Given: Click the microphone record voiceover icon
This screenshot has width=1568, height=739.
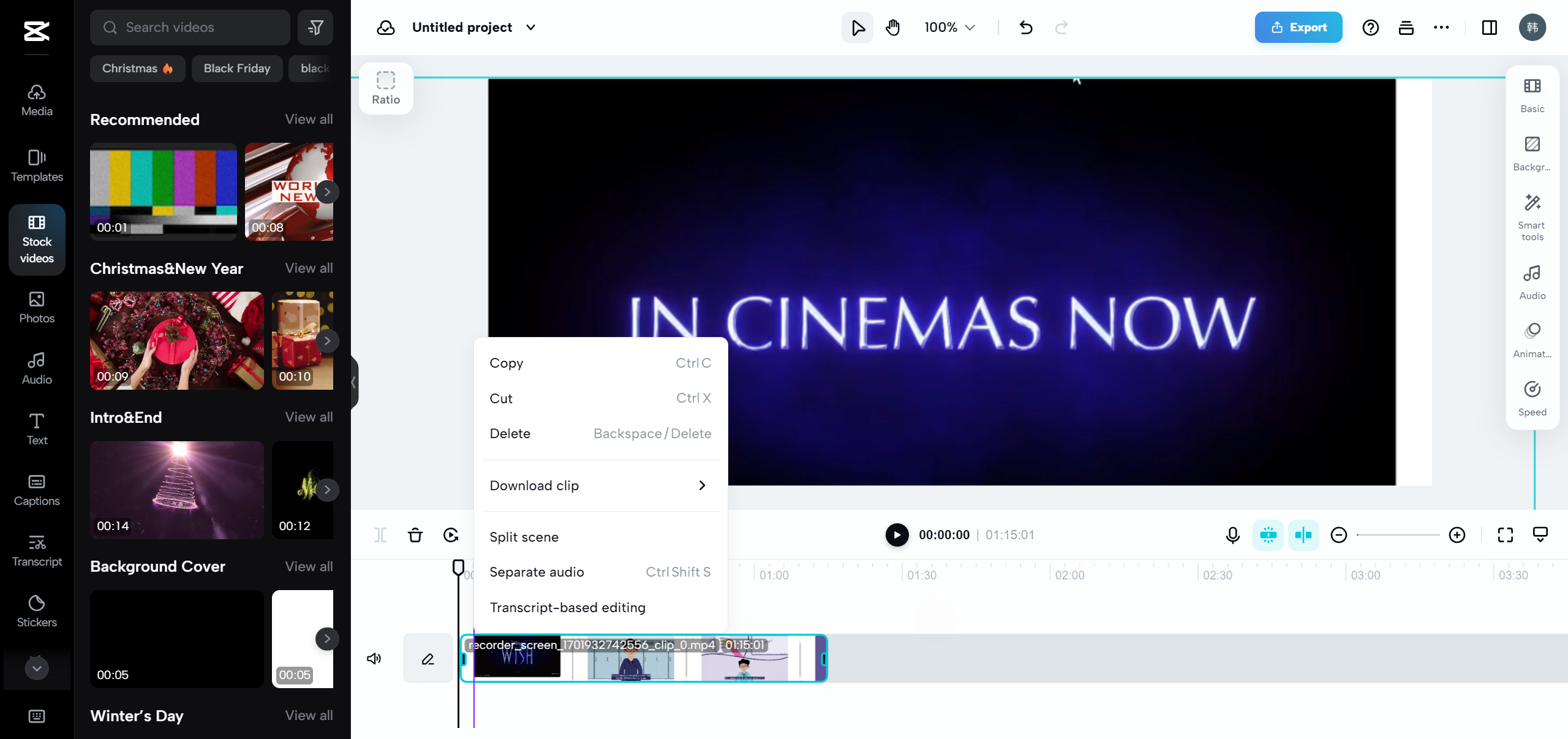Looking at the screenshot, I should click(1232, 535).
